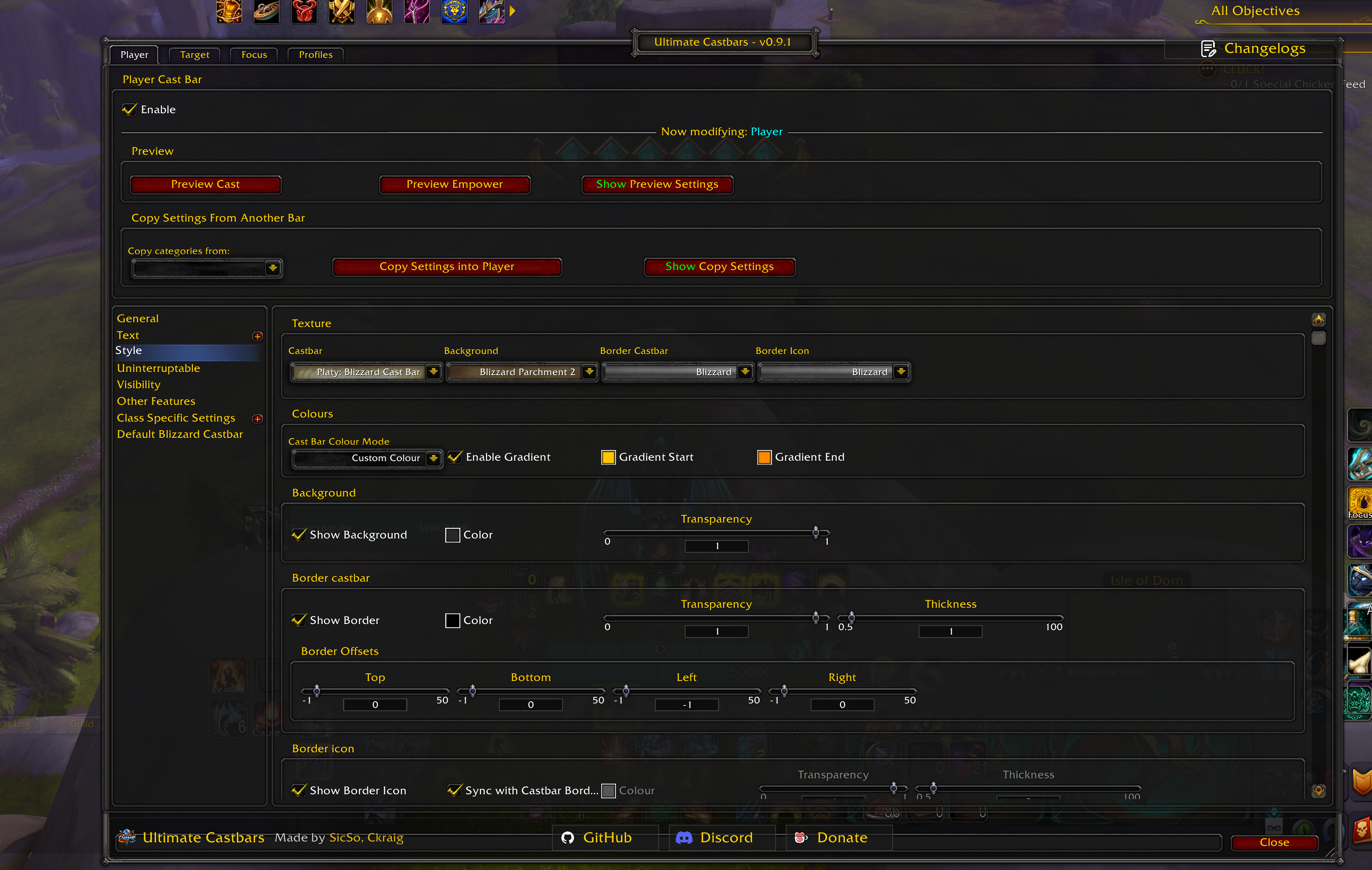Open the Other Features category
The width and height of the screenshot is (1372, 870).
[x=156, y=401]
